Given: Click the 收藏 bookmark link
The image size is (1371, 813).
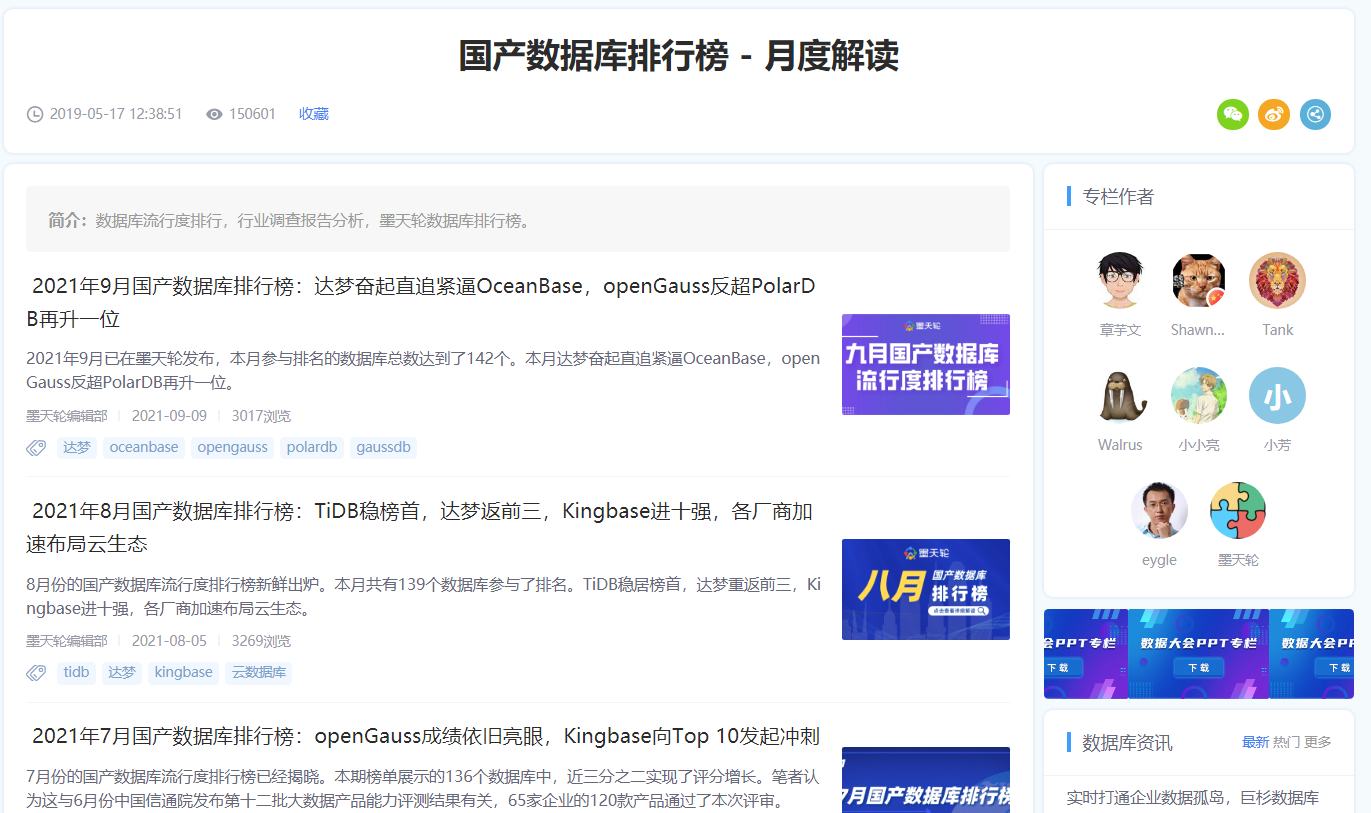Looking at the screenshot, I should [314, 114].
